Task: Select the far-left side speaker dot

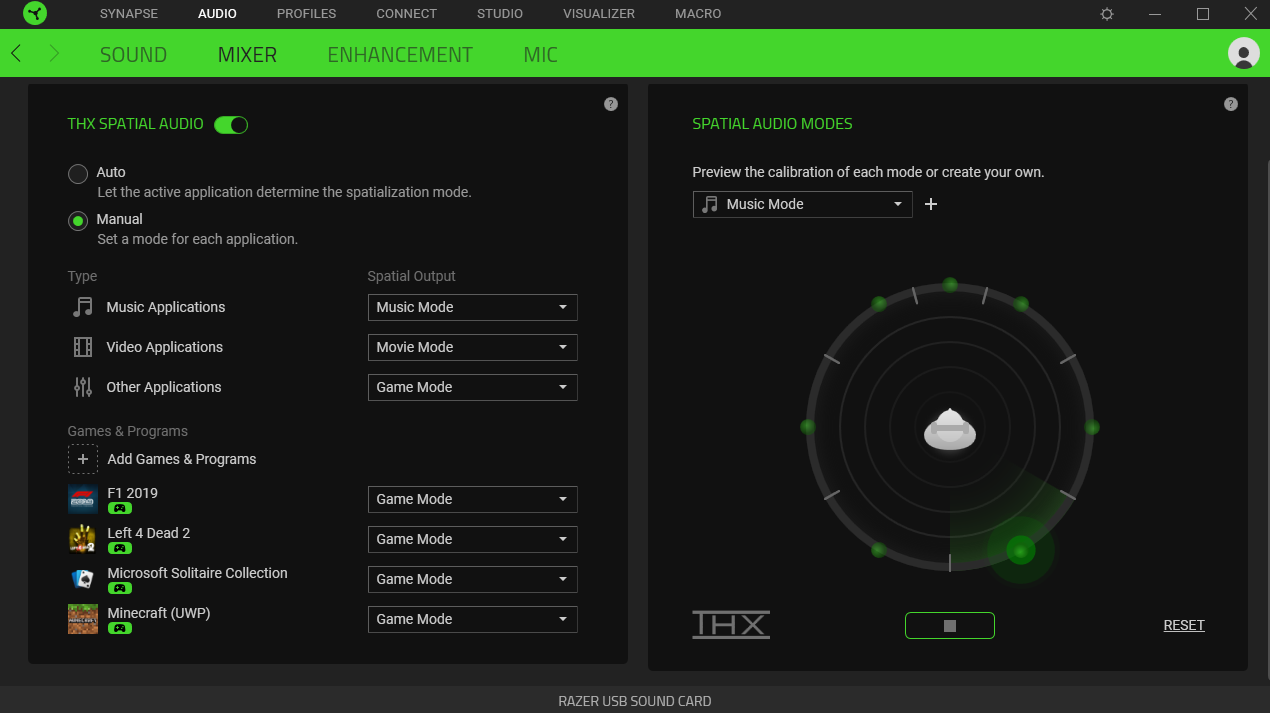Action: pyautogui.click(x=808, y=427)
